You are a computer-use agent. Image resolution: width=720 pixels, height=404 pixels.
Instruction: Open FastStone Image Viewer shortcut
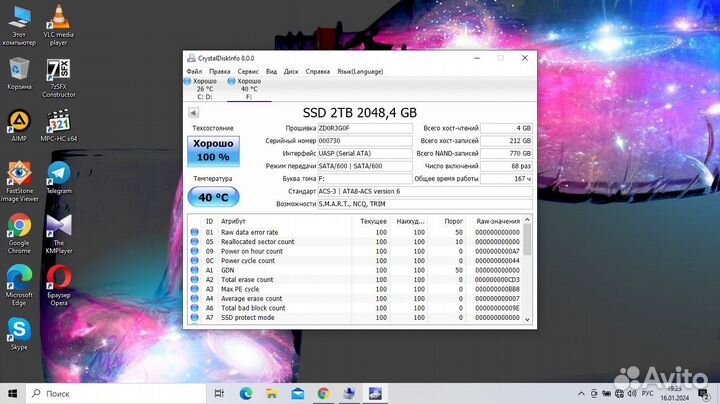click(19, 181)
